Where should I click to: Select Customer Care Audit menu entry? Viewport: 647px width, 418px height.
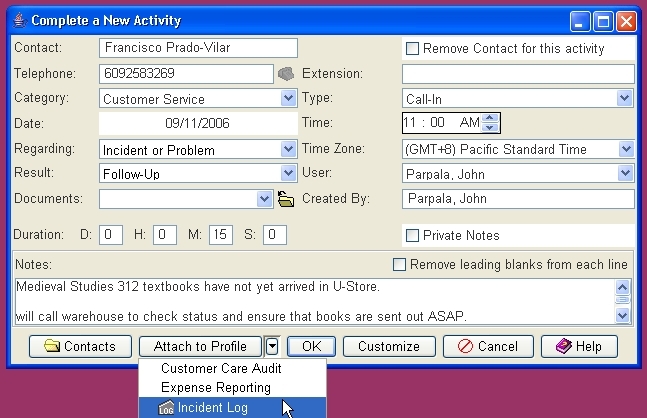[233, 368]
